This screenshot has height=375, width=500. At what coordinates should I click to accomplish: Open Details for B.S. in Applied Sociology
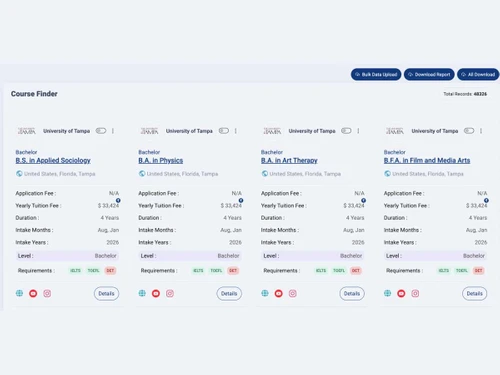coord(106,294)
